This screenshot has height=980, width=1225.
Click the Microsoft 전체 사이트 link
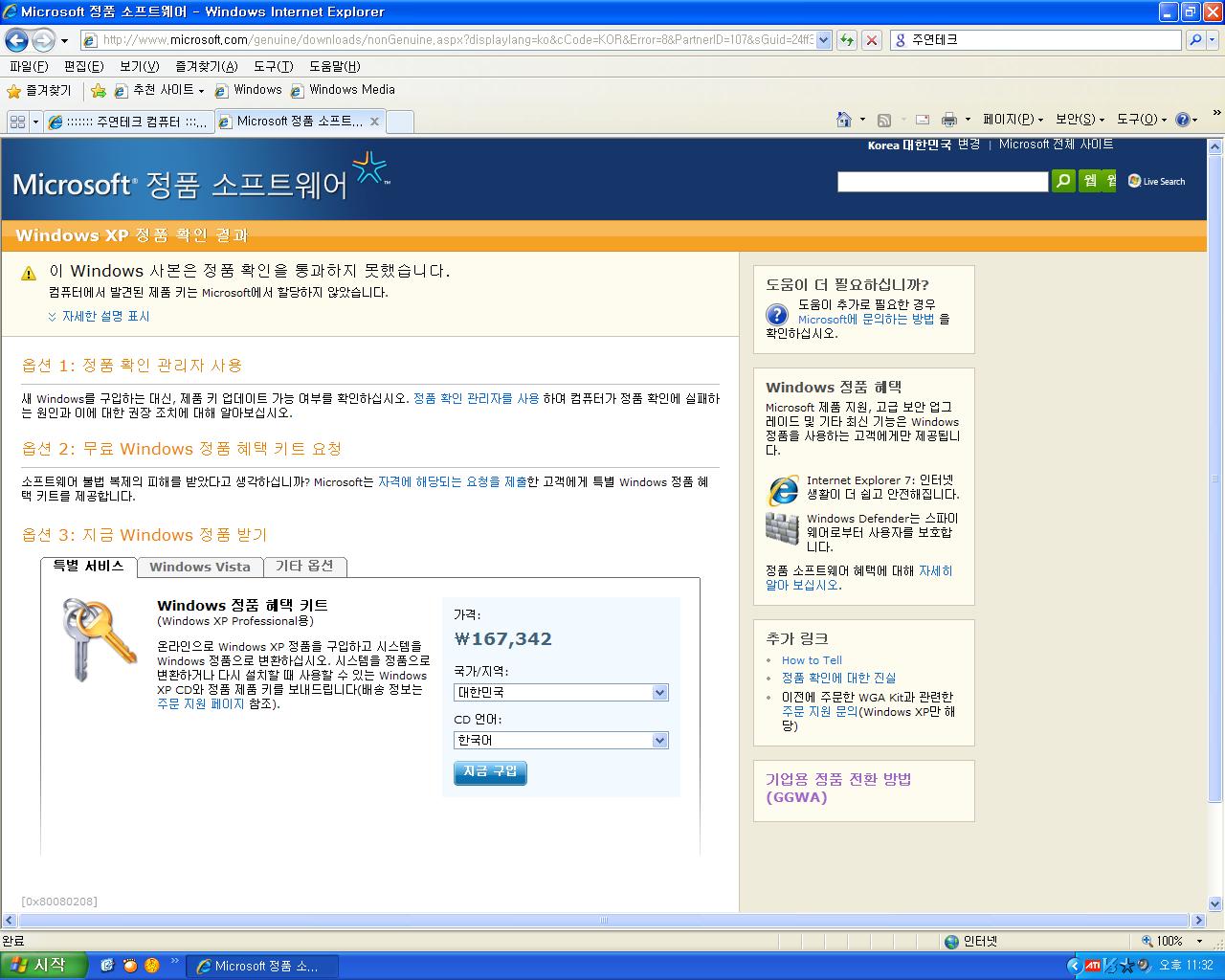pos(1056,145)
